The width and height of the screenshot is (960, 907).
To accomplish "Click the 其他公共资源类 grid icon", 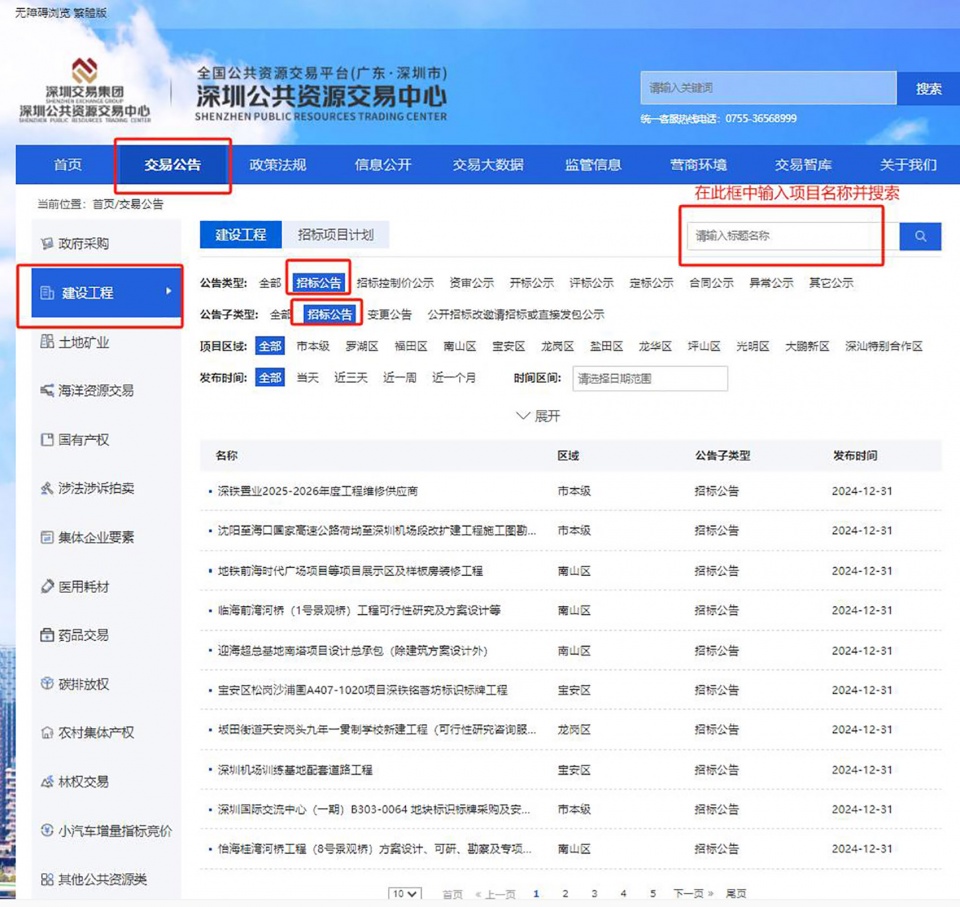I will (x=47, y=879).
